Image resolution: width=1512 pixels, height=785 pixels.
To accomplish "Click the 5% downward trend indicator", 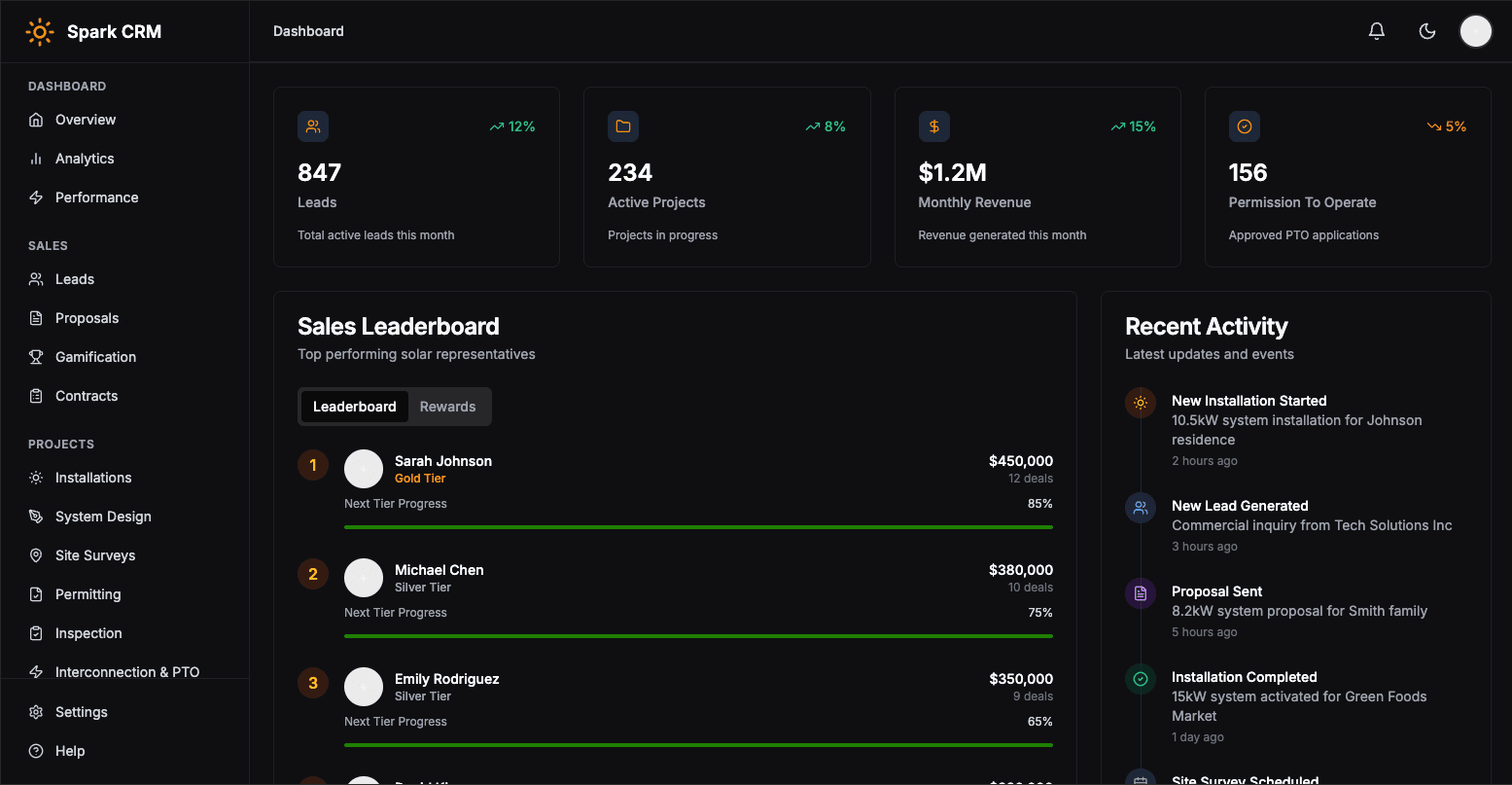I will point(1447,126).
